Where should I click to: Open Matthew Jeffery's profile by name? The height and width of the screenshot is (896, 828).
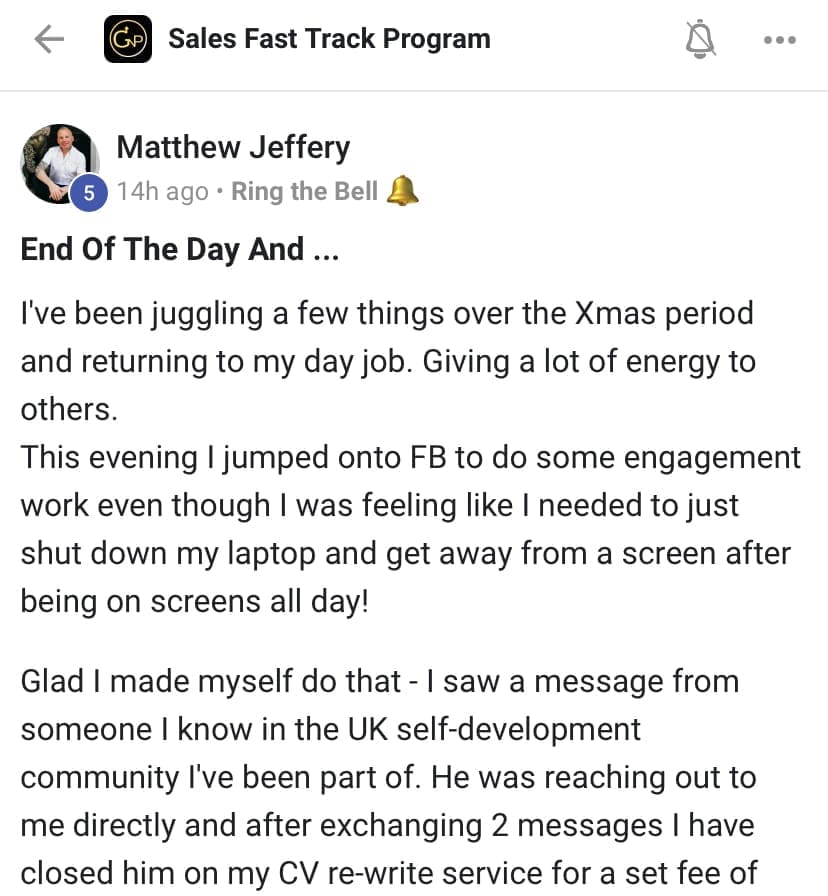[233, 148]
